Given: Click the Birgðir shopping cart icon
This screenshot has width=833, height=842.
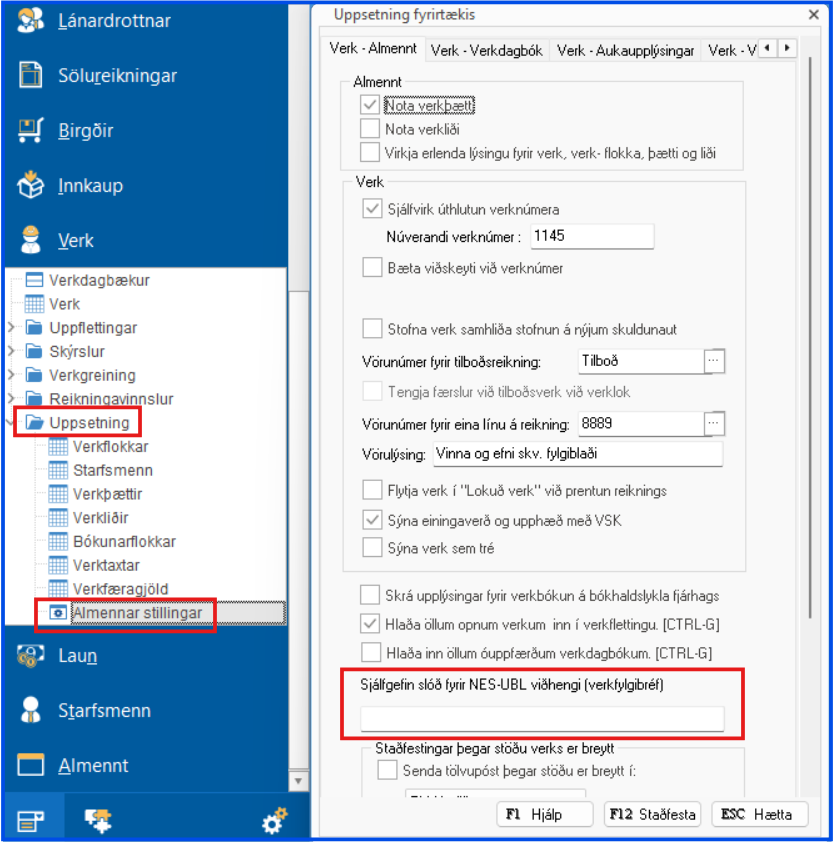Looking at the screenshot, I should (31, 130).
